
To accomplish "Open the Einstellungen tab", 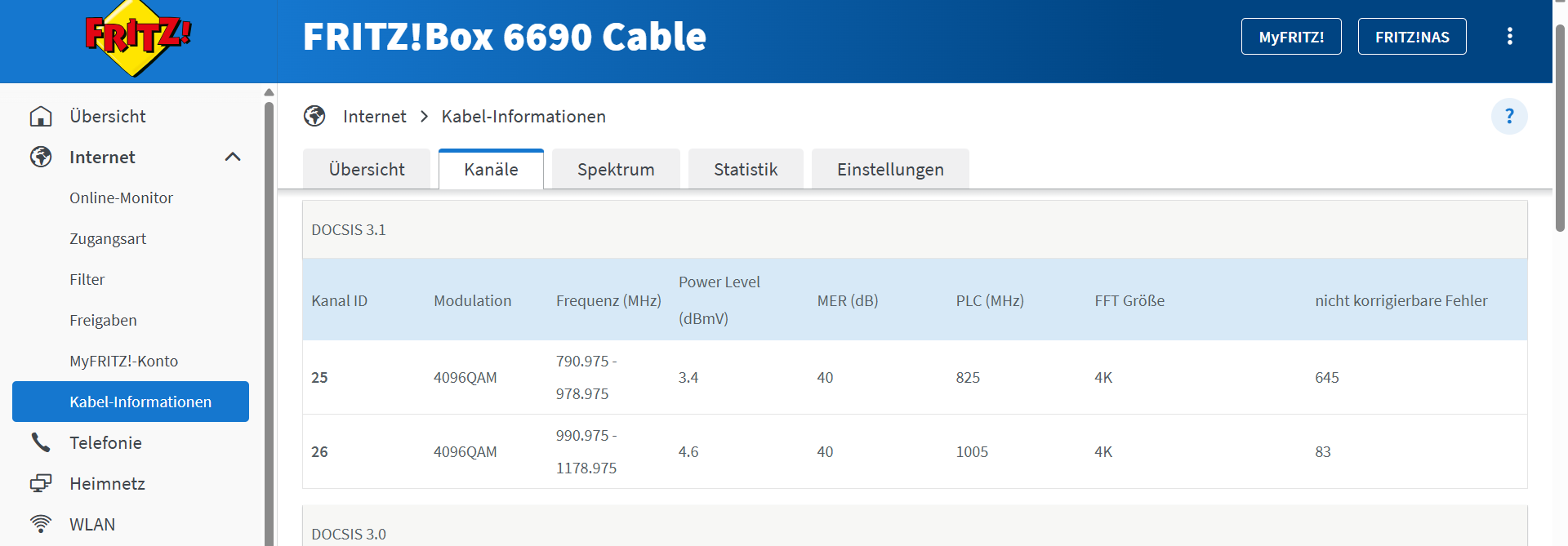I will click(x=890, y=170).
